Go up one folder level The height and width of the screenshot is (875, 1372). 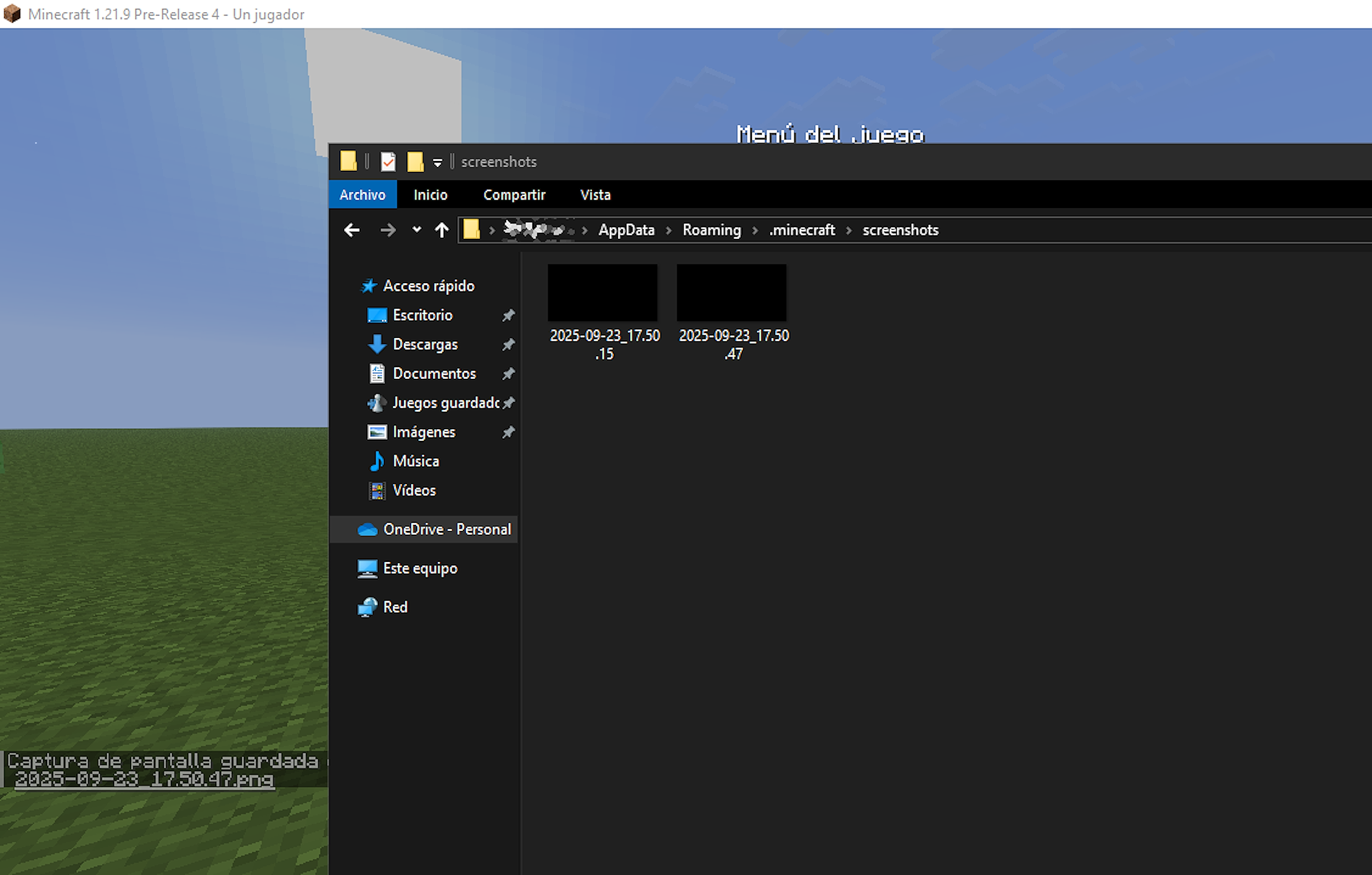[441, 230]
